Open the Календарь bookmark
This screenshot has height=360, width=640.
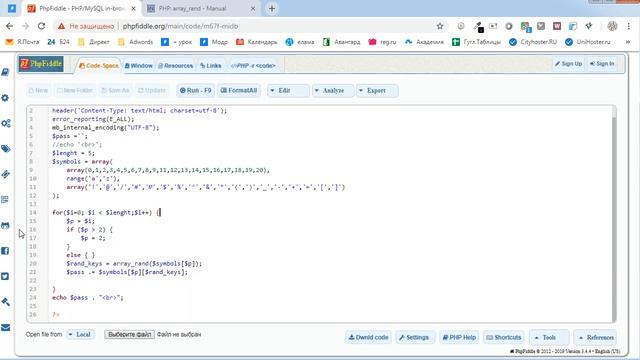(x=257, y=42)
